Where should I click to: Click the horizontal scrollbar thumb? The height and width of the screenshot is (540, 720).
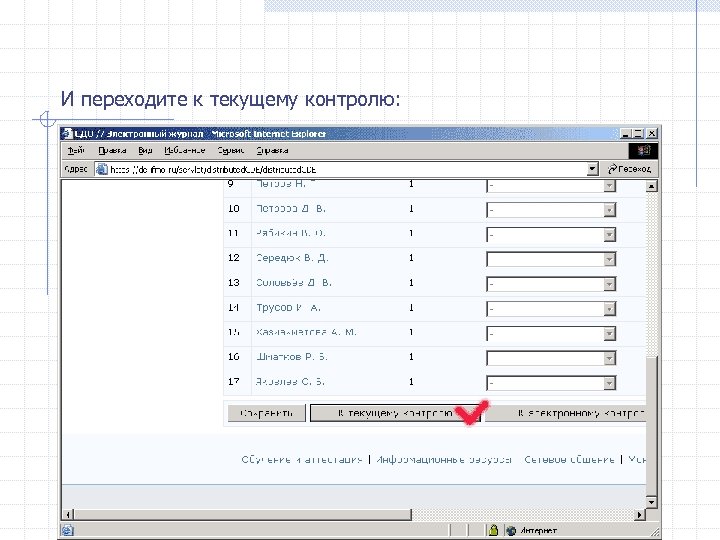point(242,515)
